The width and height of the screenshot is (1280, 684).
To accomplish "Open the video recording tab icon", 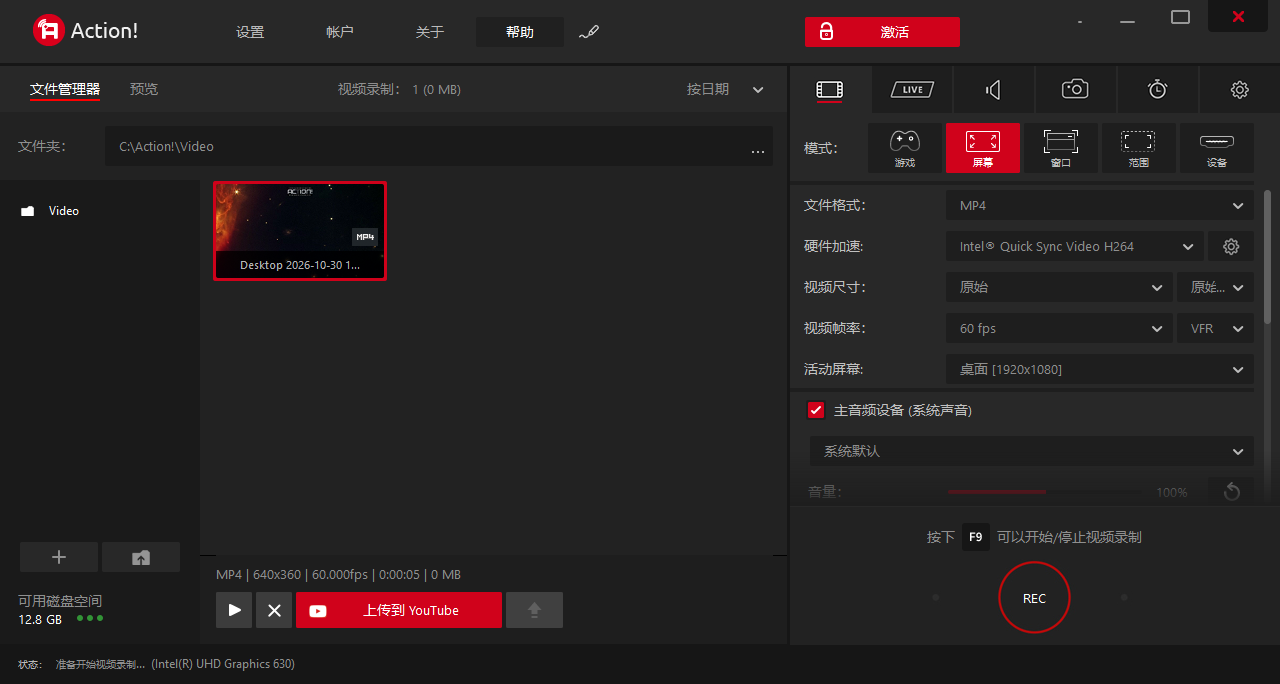I will 830,90.
